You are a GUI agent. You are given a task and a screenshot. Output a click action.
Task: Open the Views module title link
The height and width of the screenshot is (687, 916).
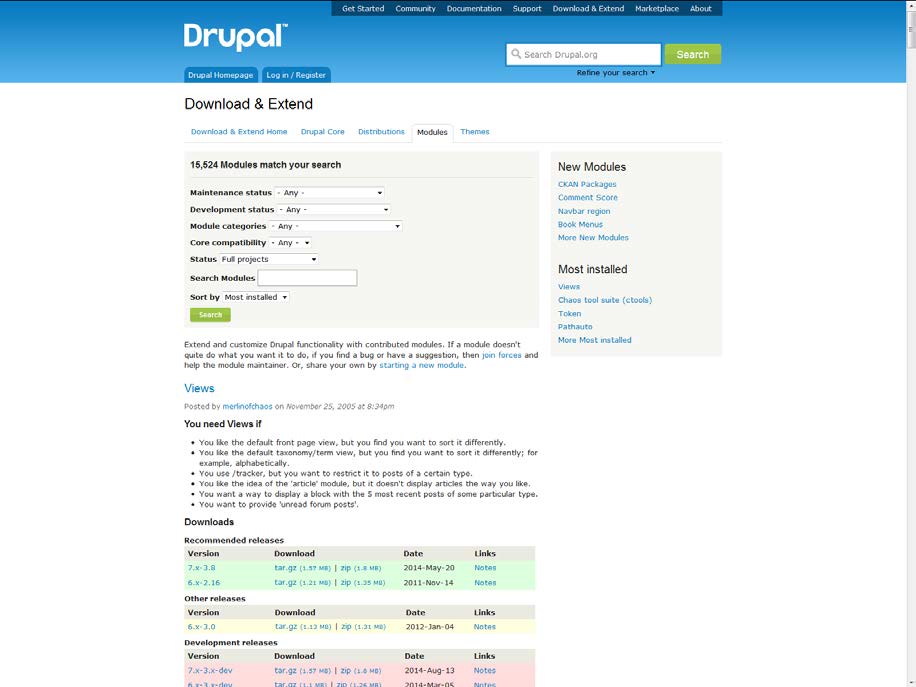(x=199, y=388)
